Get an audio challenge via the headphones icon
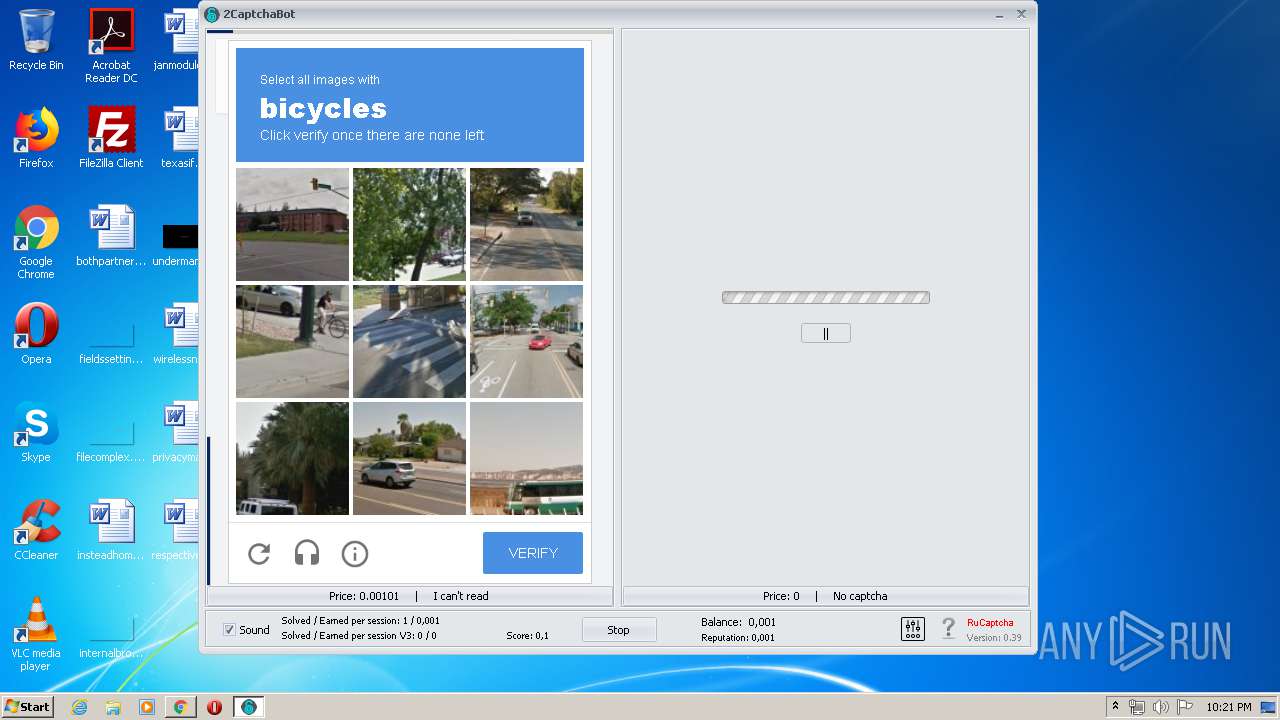This screenshot has height=720, width=1280. pyautogui.click(x=307, y=553)
